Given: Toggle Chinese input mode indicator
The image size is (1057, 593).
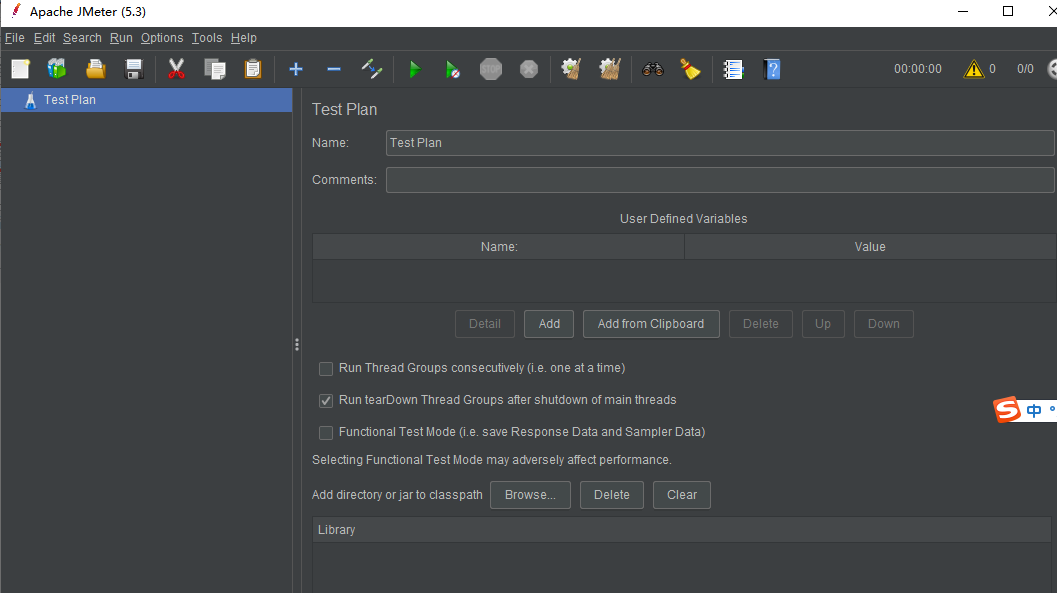Looking at the screenshot, I should click(x=1033, y=410).
